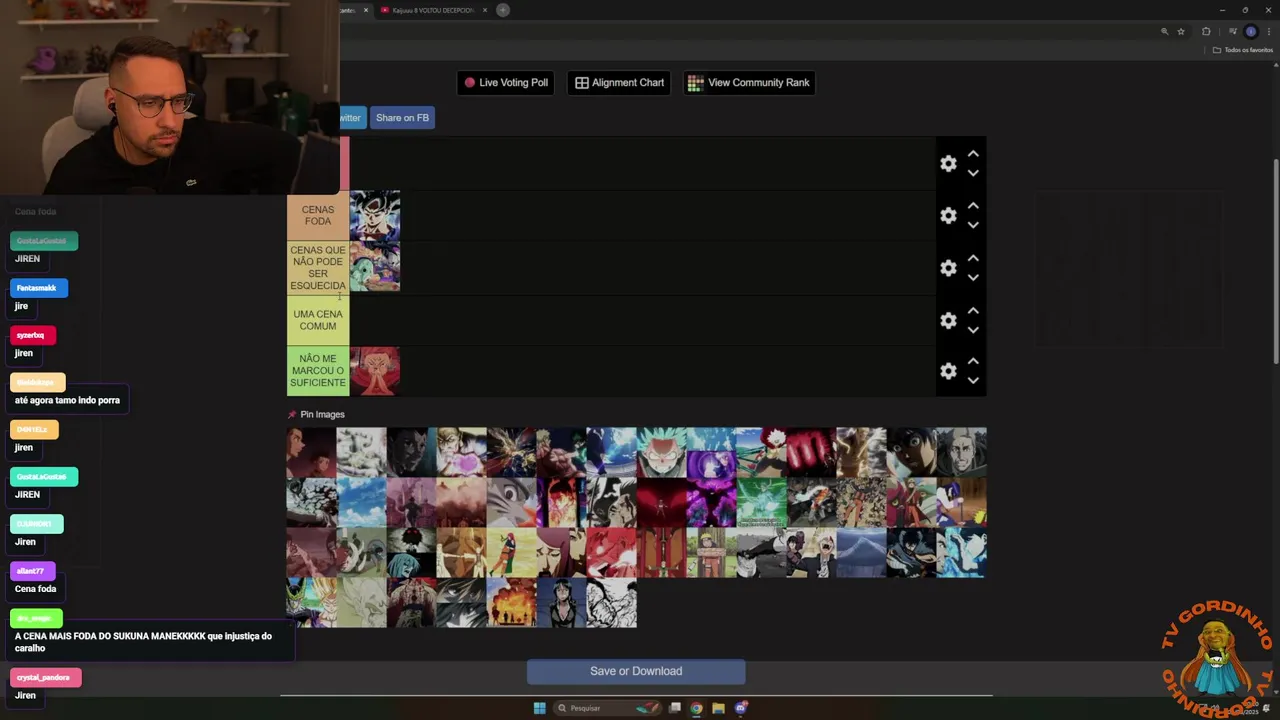Click the Chrome taskbar icon
The width and height of the screenshot is (1280, 720).
click(697, 708)
